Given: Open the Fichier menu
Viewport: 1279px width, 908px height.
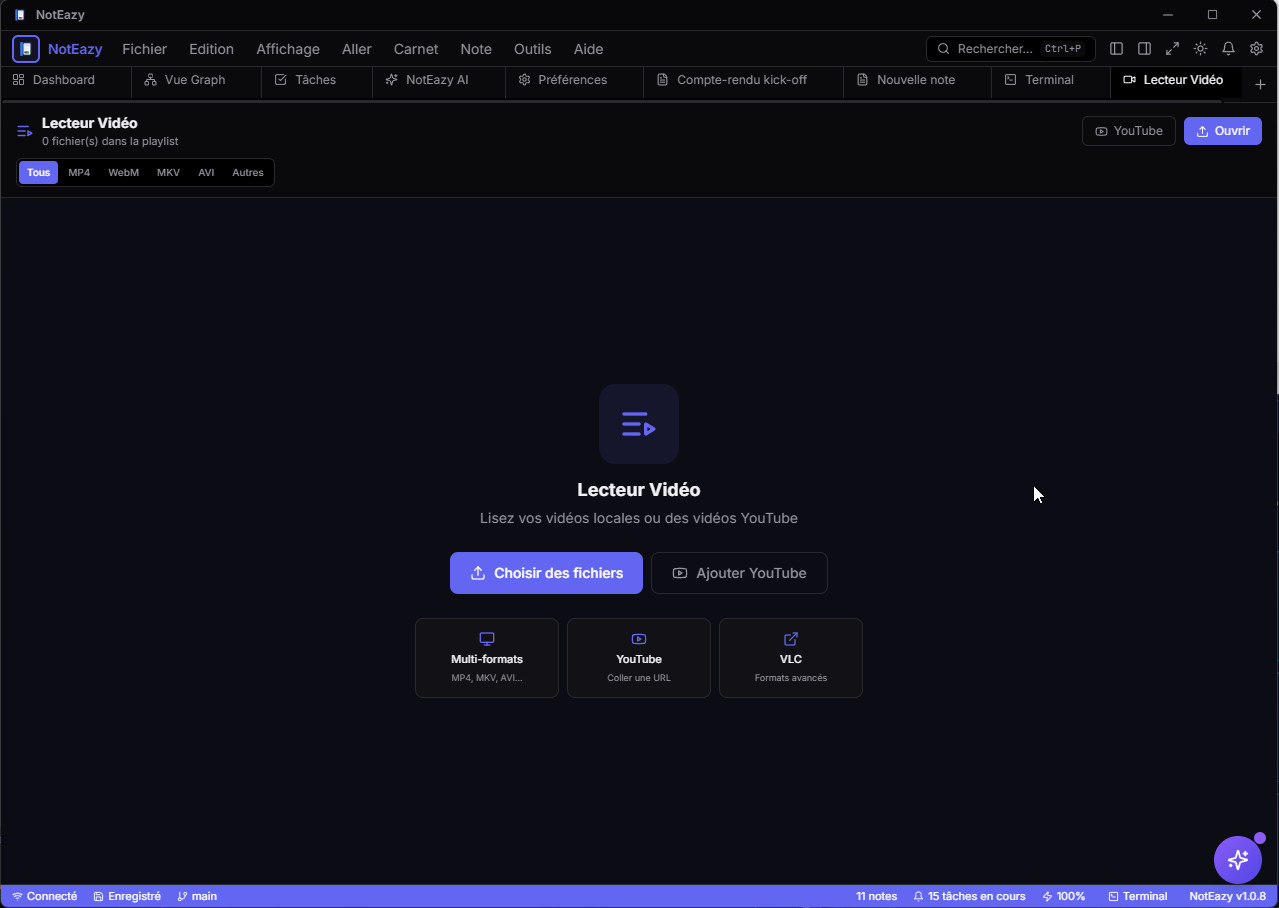Looking at the screenshot, I should click(145, 49).
